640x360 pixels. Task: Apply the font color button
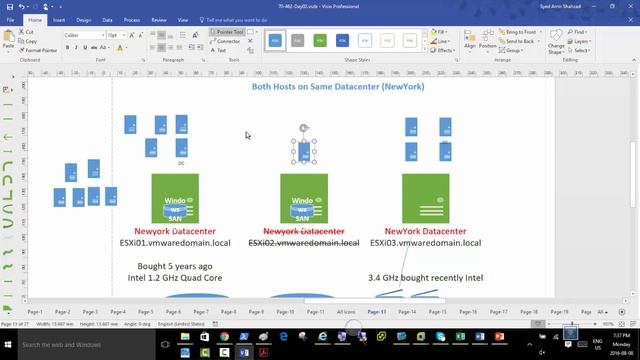(x=120, y=48)
